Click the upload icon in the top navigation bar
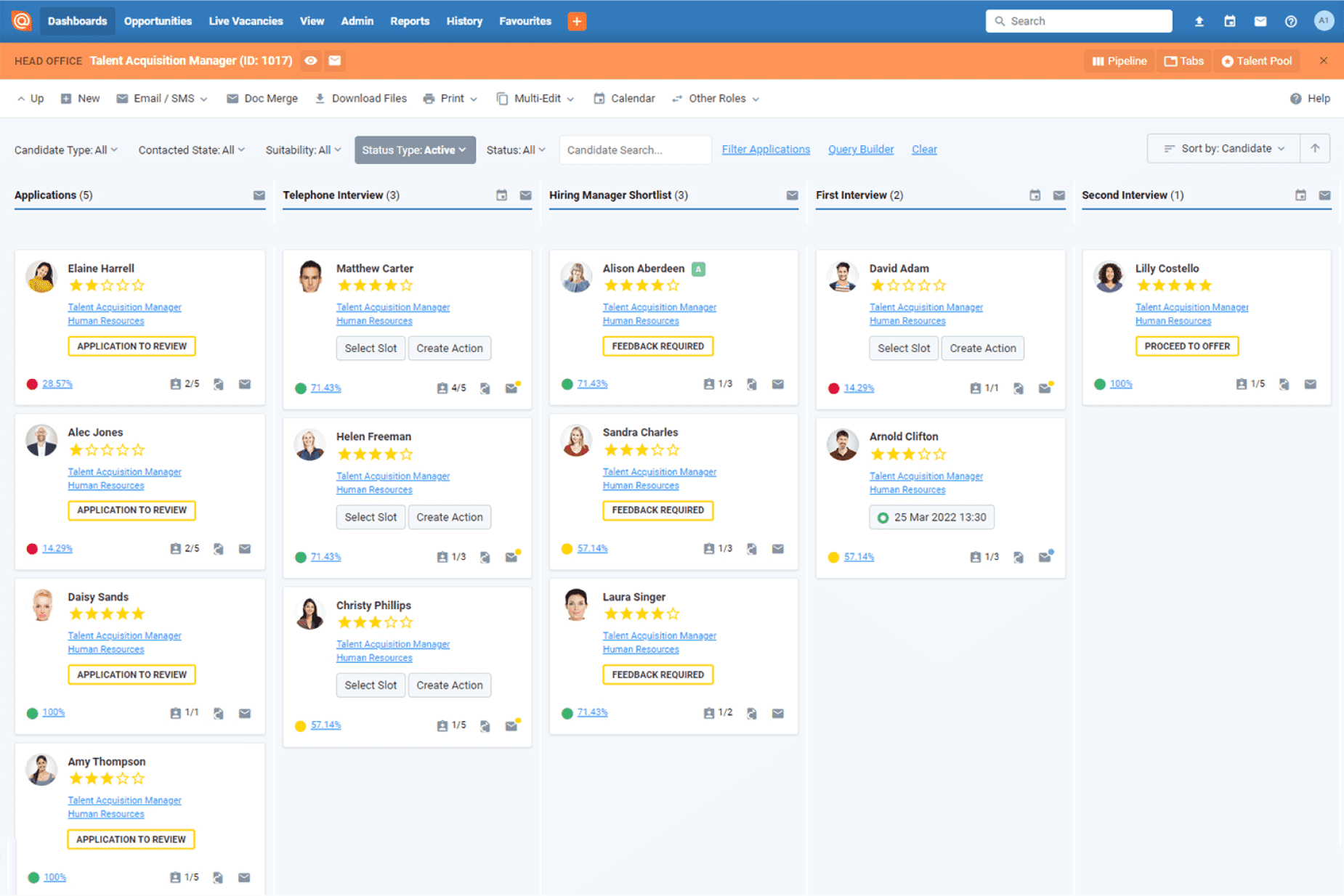The image size is (1344, 896). [x=1199, y=20]
